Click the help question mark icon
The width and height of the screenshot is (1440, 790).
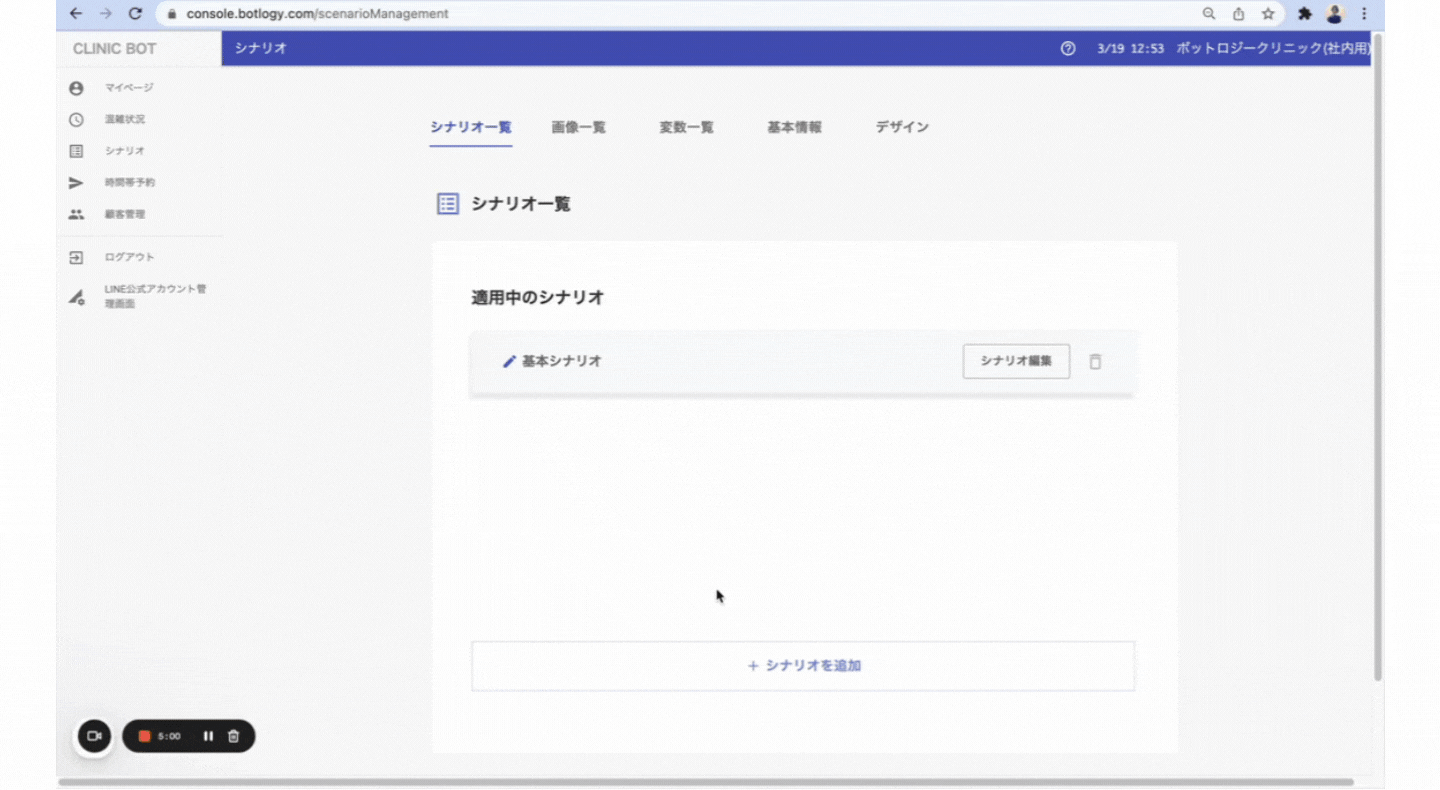click(x=1068, y=48)
